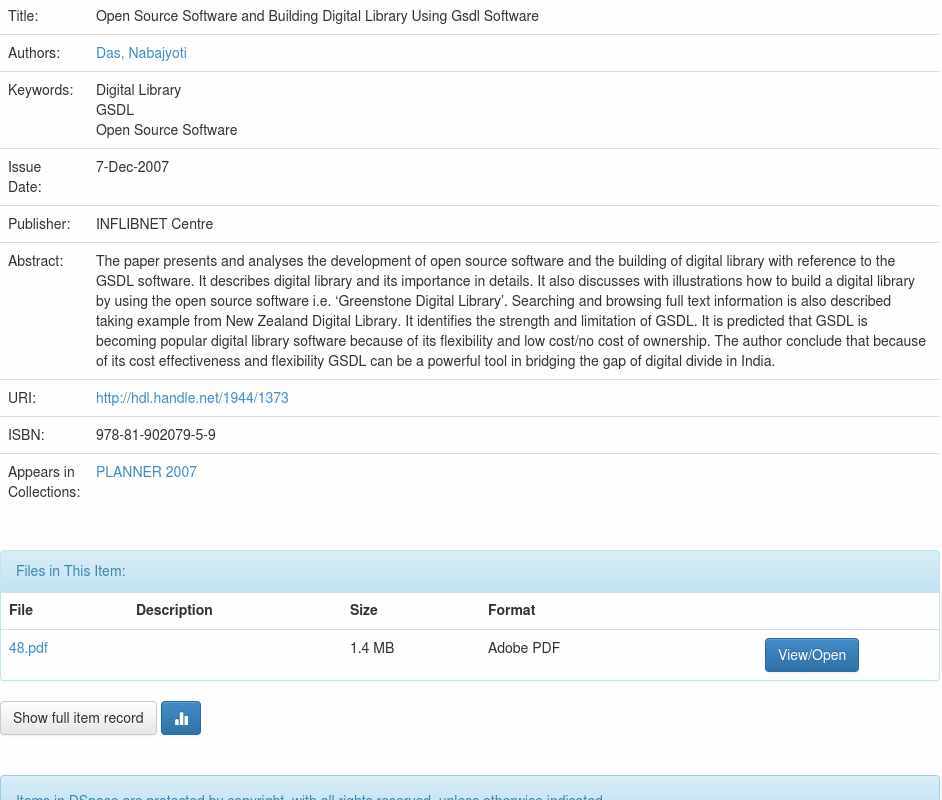The image size is (942, 800).
Task: Click the Description column header
Action: (174, 610)
